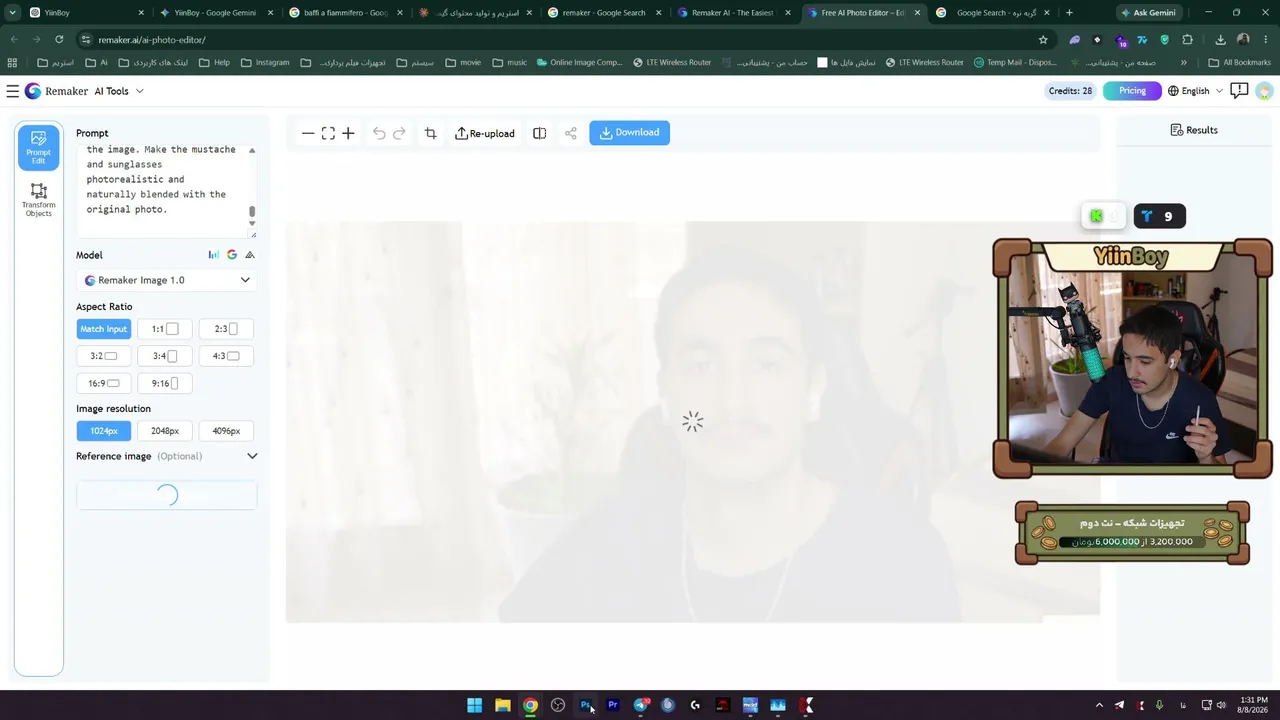This screenshot has width=1280, height=720.
Task: Open the Remaker Image 1.0 model dropdown
Action: click(x=167, y=280)
